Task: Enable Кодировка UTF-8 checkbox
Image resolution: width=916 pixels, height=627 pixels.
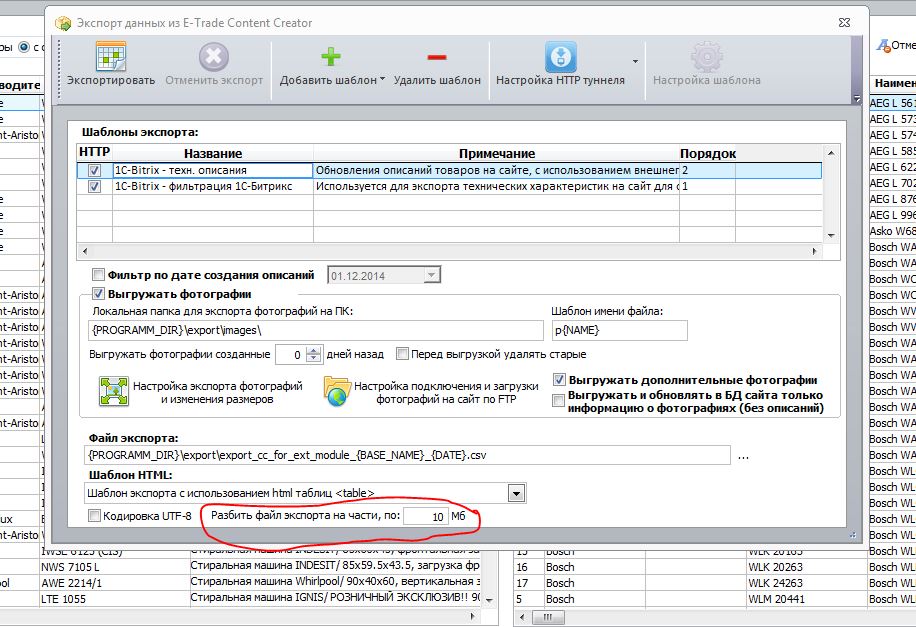Action: point(94,515)
